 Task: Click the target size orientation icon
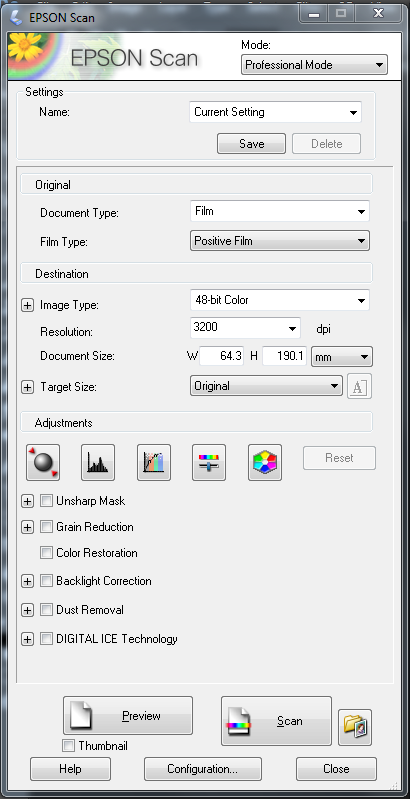360,386
